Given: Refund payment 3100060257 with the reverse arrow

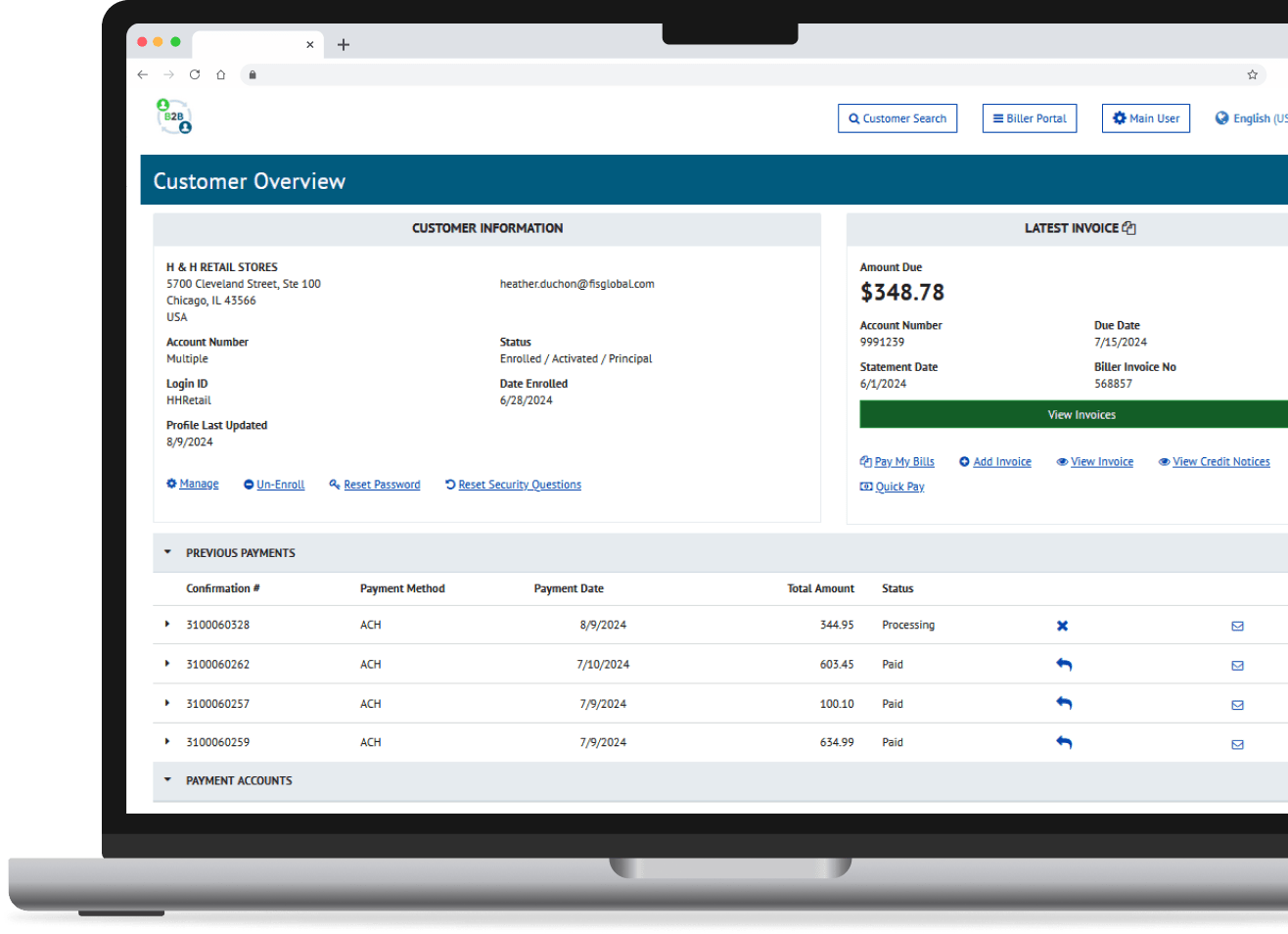Looking at the screenshot, I should tap(1064, 704).
